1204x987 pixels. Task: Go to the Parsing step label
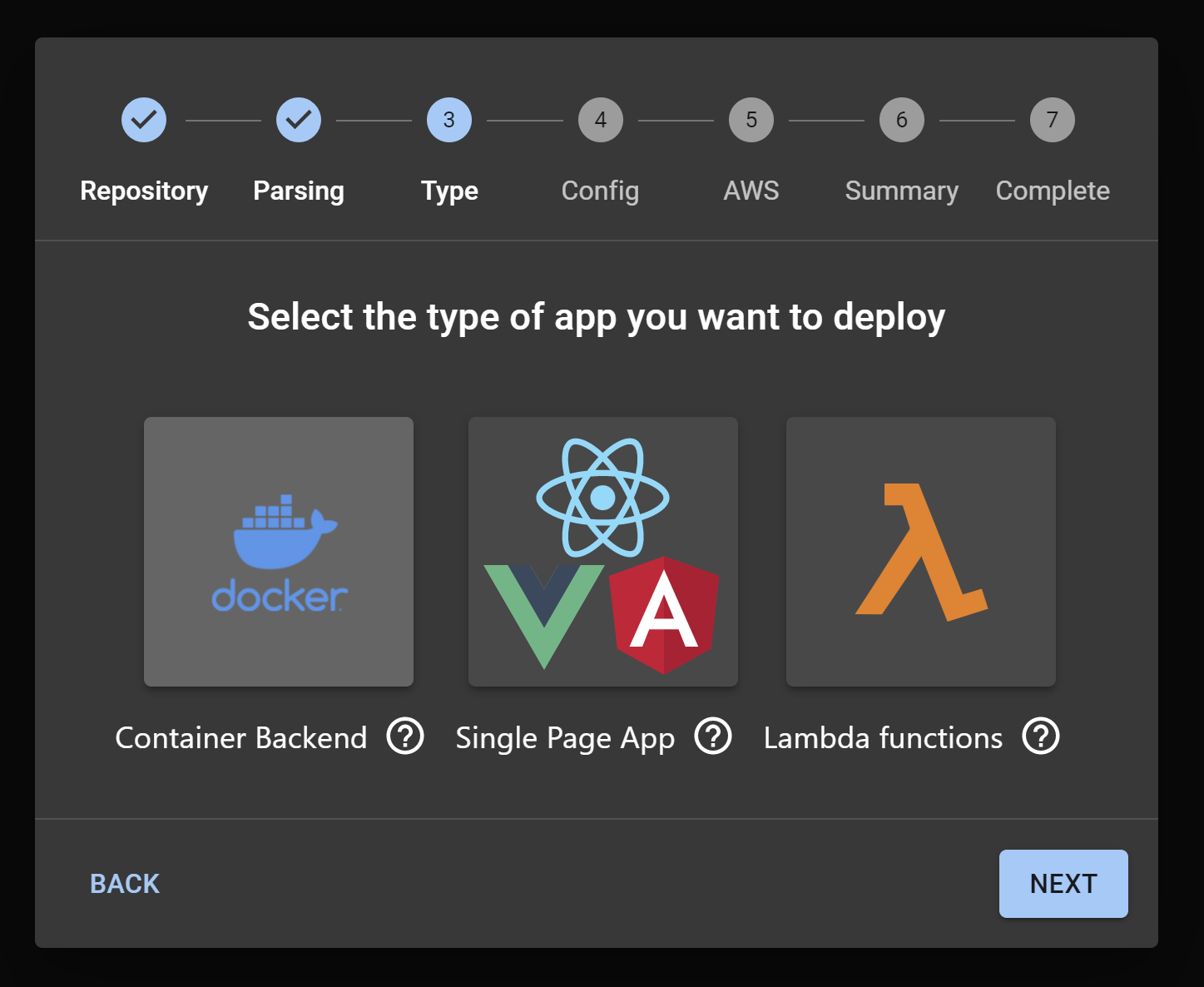click(299, 191)
